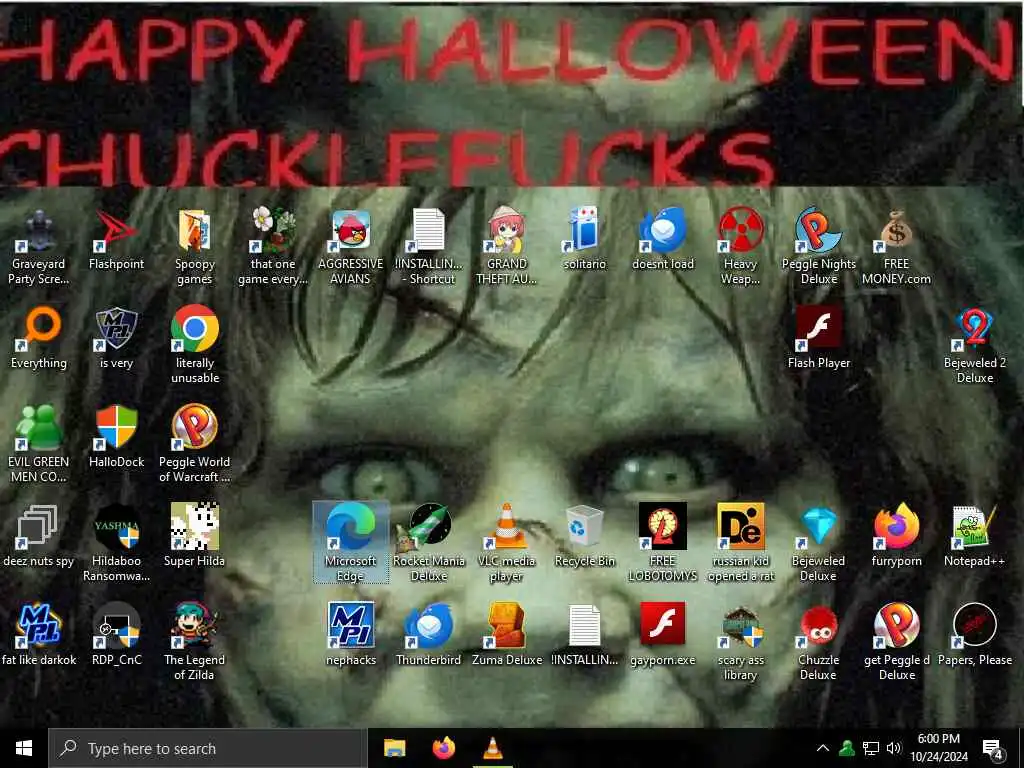Select the solitario desktop icon
1024x768 pixels.
pyautogui.click(x=584, y=240)
